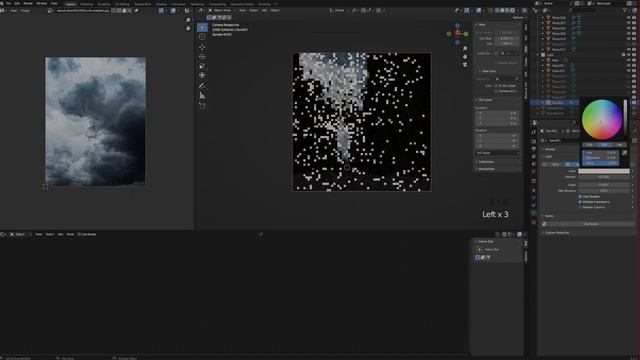Collapse the View Lock panel

pyautogui.click(x=487, y=71)
